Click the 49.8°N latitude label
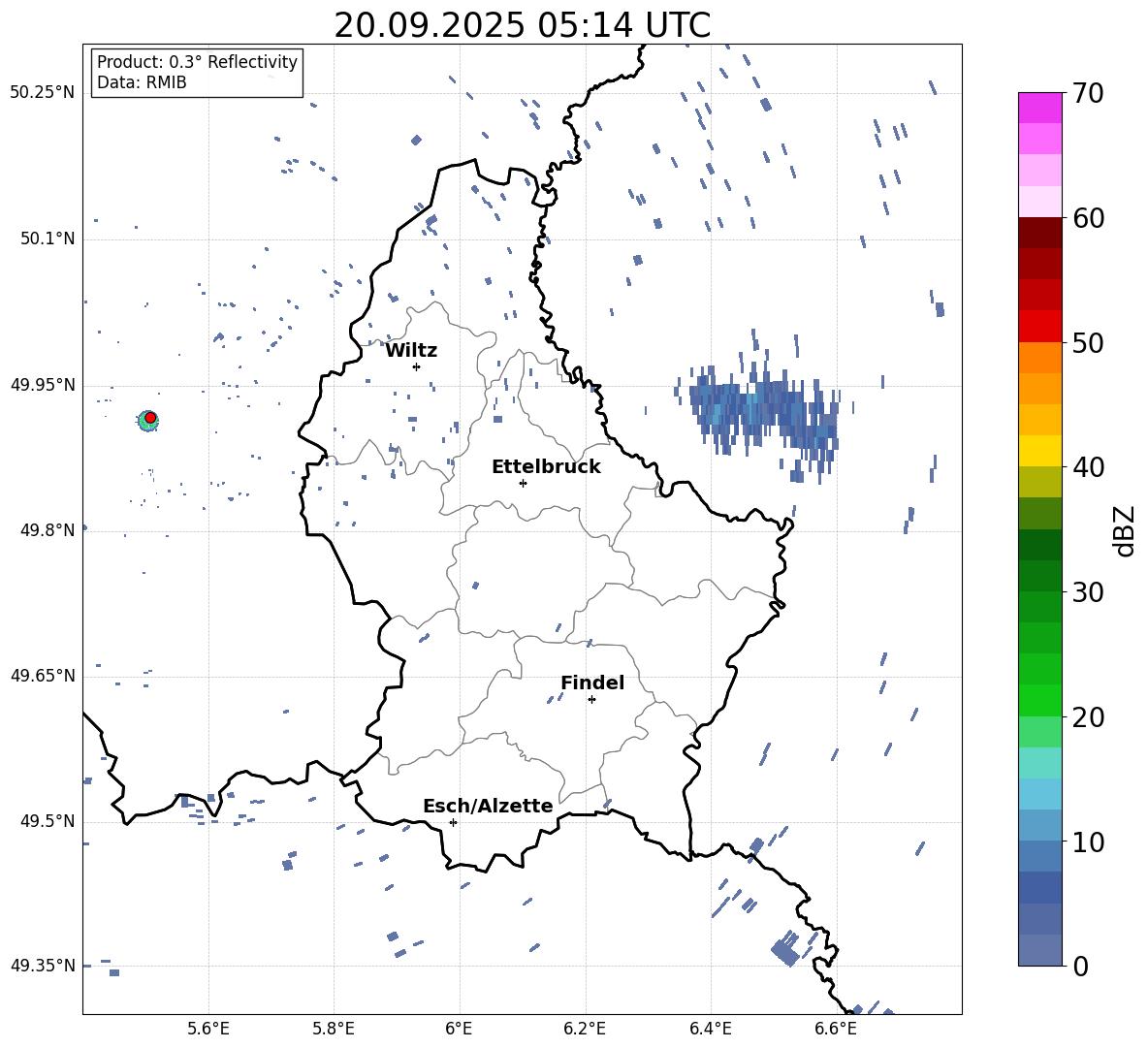 [47, 530]
